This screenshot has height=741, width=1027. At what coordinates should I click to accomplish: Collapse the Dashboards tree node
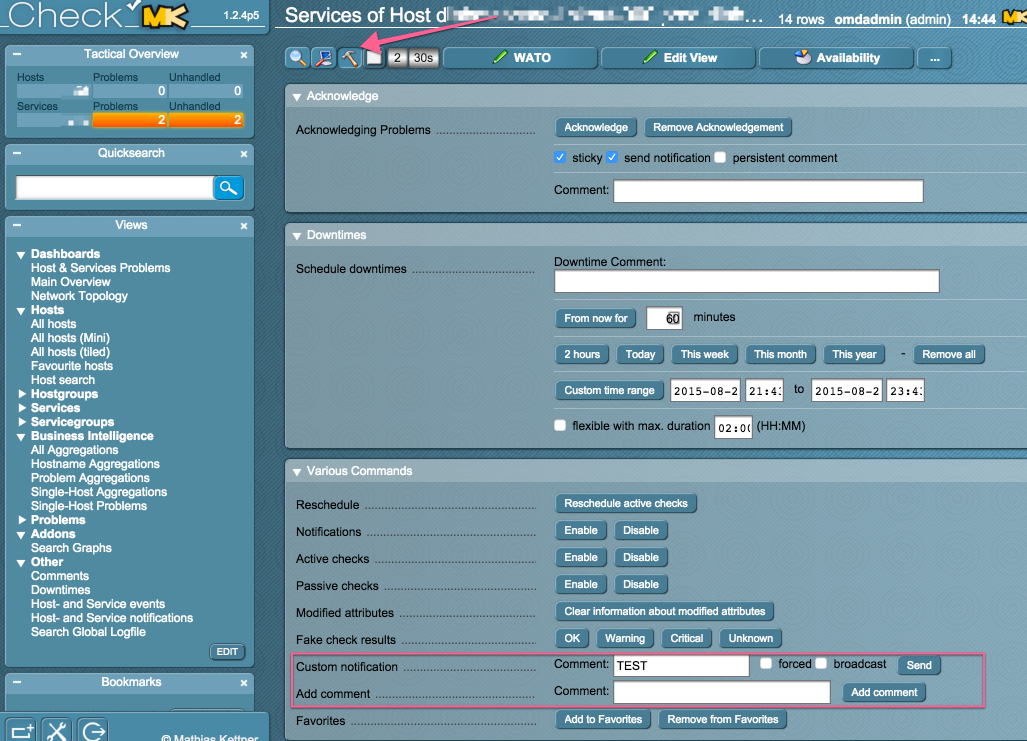click(21, 255)
